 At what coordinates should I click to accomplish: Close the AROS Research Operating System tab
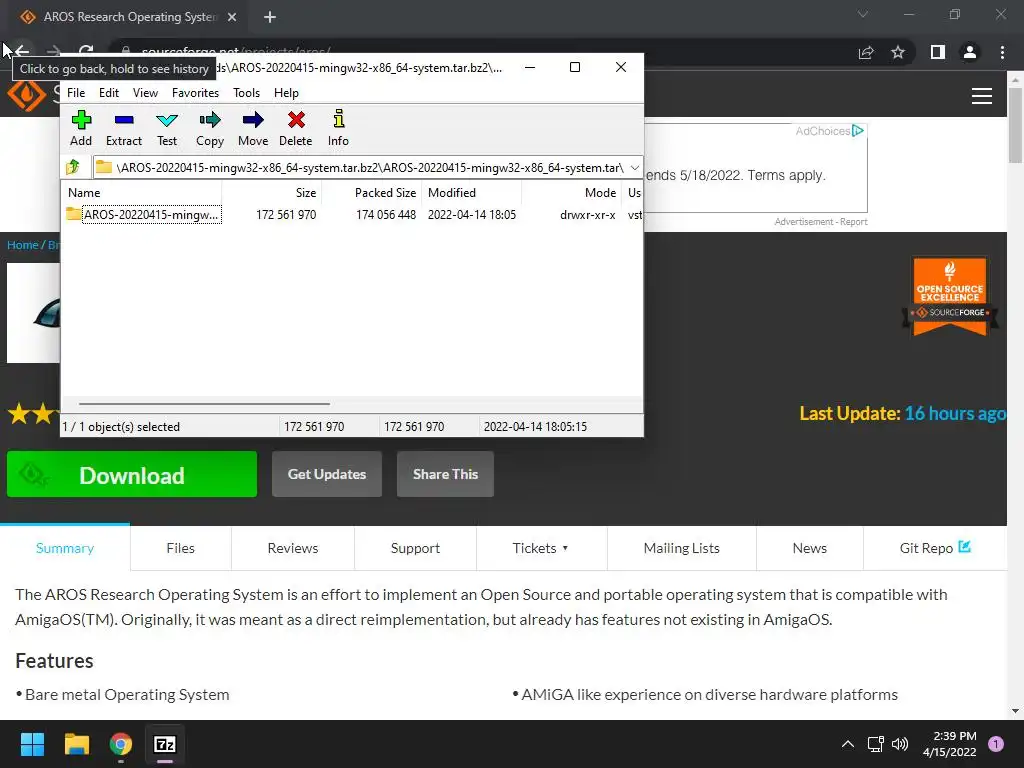[x=232, y=17]
